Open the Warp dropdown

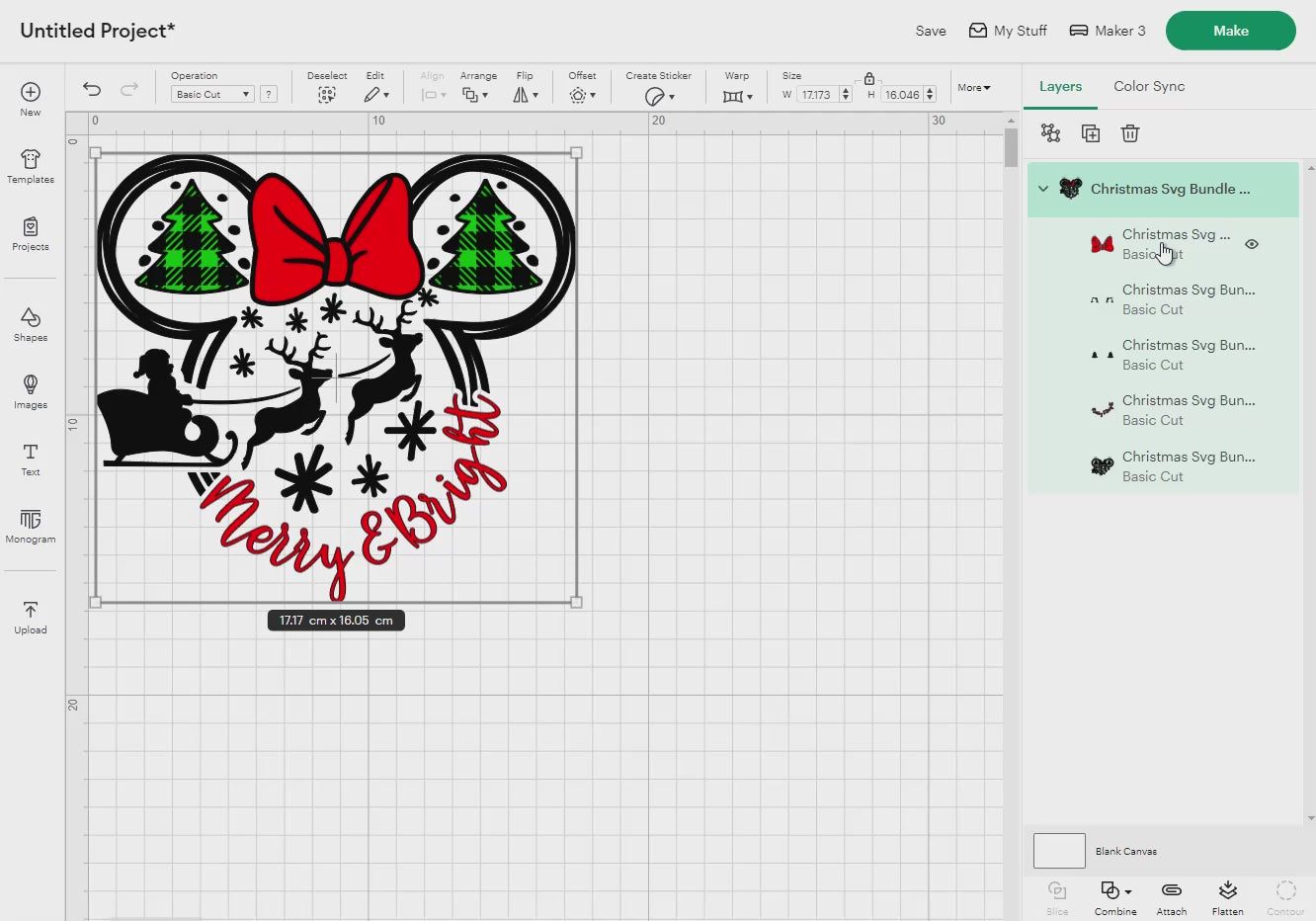pyautogui.click(x=737, y=96)
